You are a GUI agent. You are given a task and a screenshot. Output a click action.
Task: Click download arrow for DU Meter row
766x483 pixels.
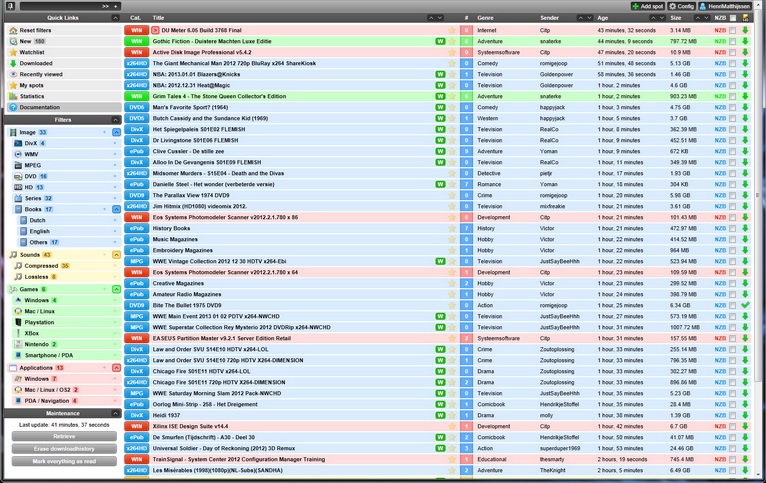point(745,30)
